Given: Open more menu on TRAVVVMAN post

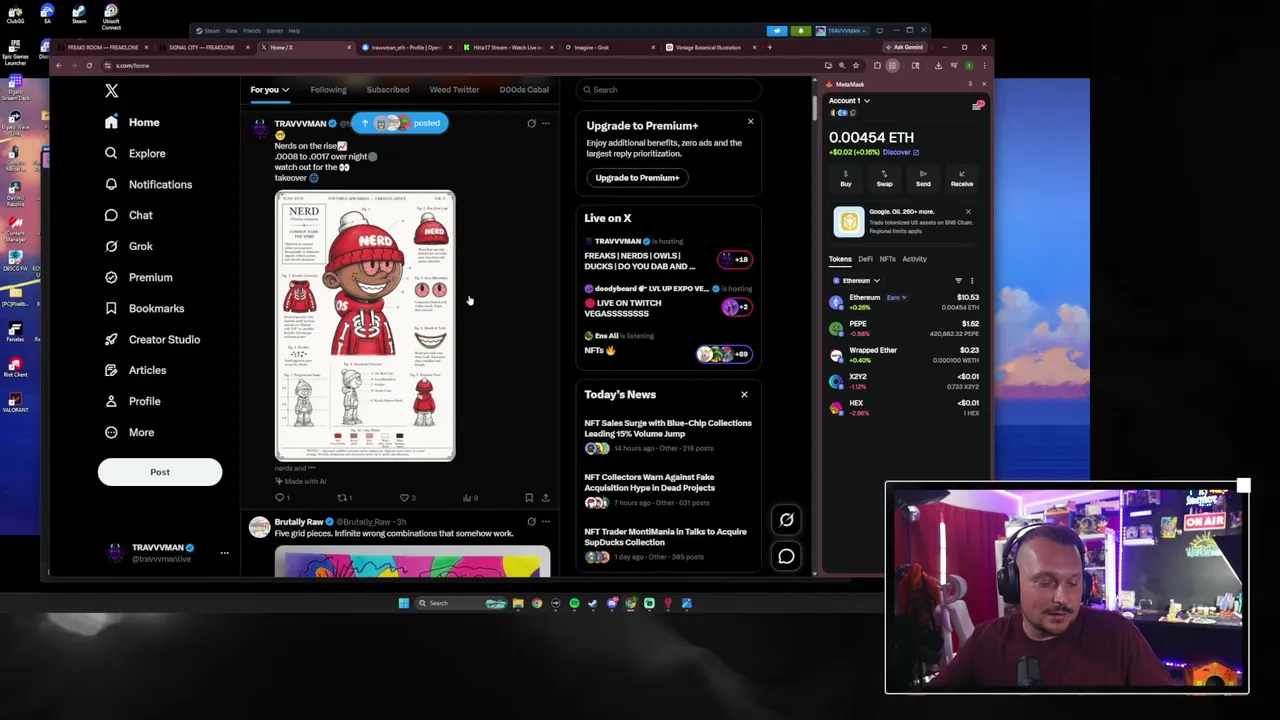Looking at the screenshot, I should (545, 124).
